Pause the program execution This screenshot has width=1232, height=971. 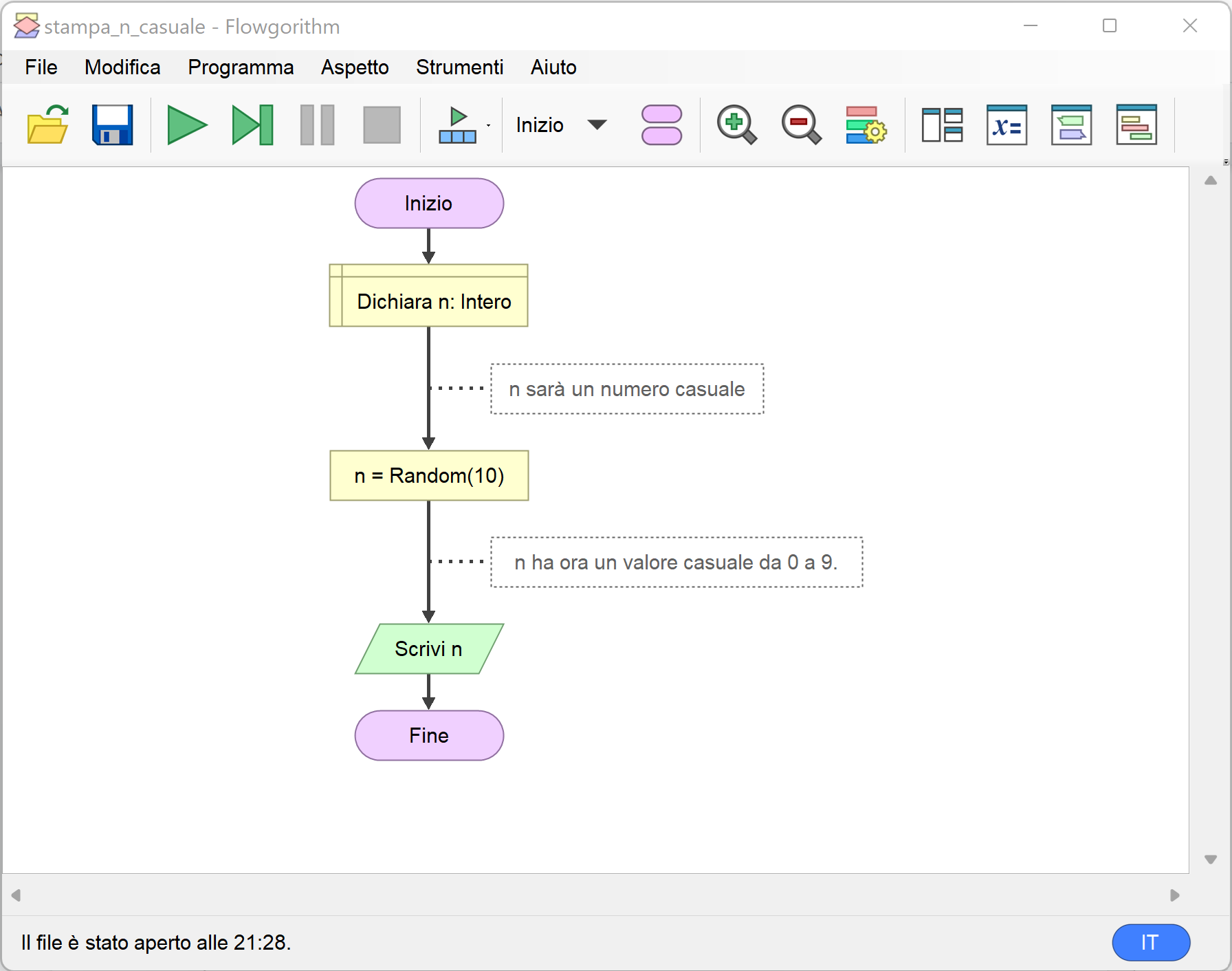pos(317,125)
